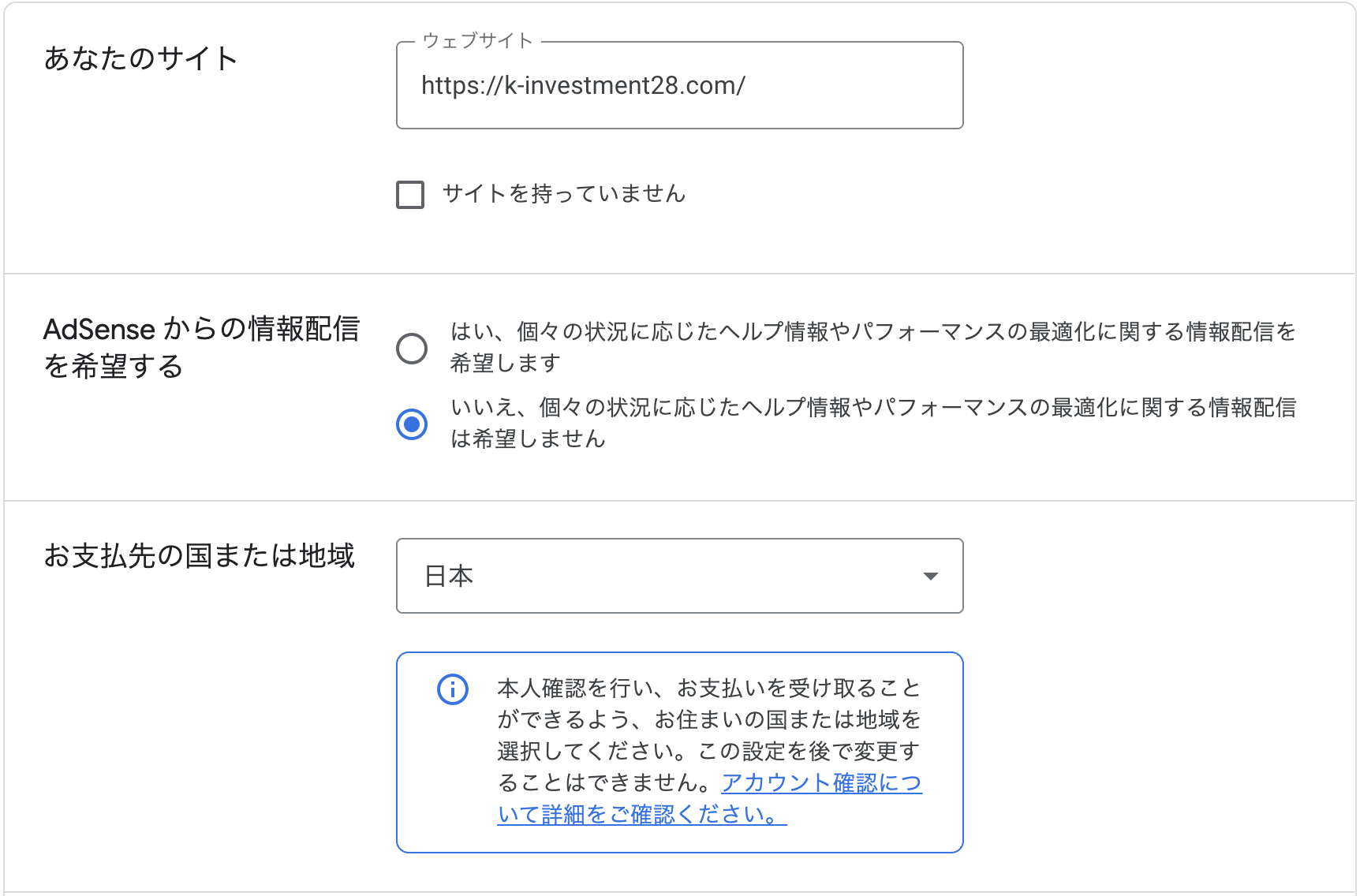Tick the サイトを持っていません checkbox
The height and width of the screenshot is (896, 1360).
click(x=410, y=194)
